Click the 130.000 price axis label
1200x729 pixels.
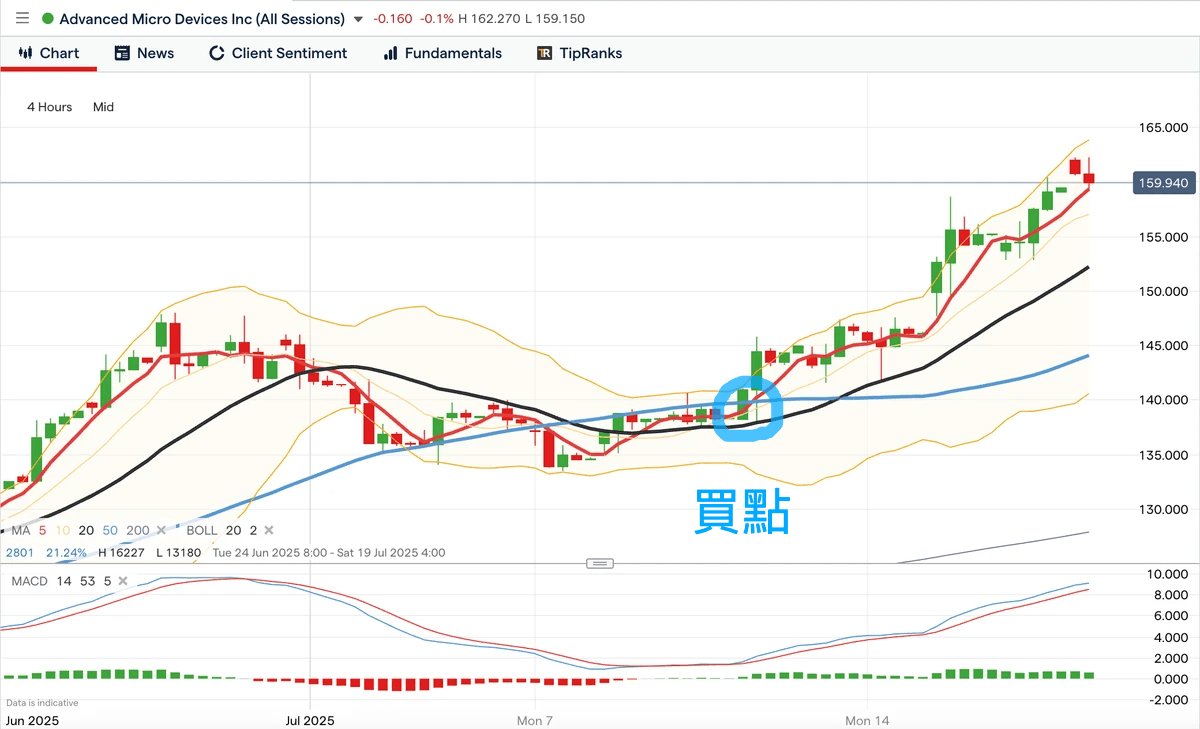pos(1162,509)
